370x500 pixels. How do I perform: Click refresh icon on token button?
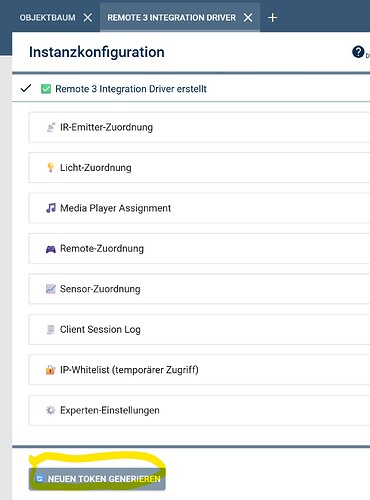40,479
